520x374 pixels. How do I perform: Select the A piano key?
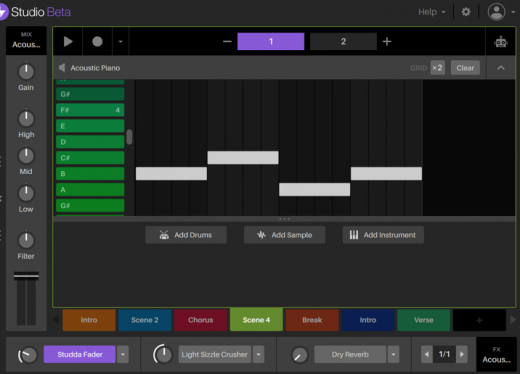click(90, 190)
